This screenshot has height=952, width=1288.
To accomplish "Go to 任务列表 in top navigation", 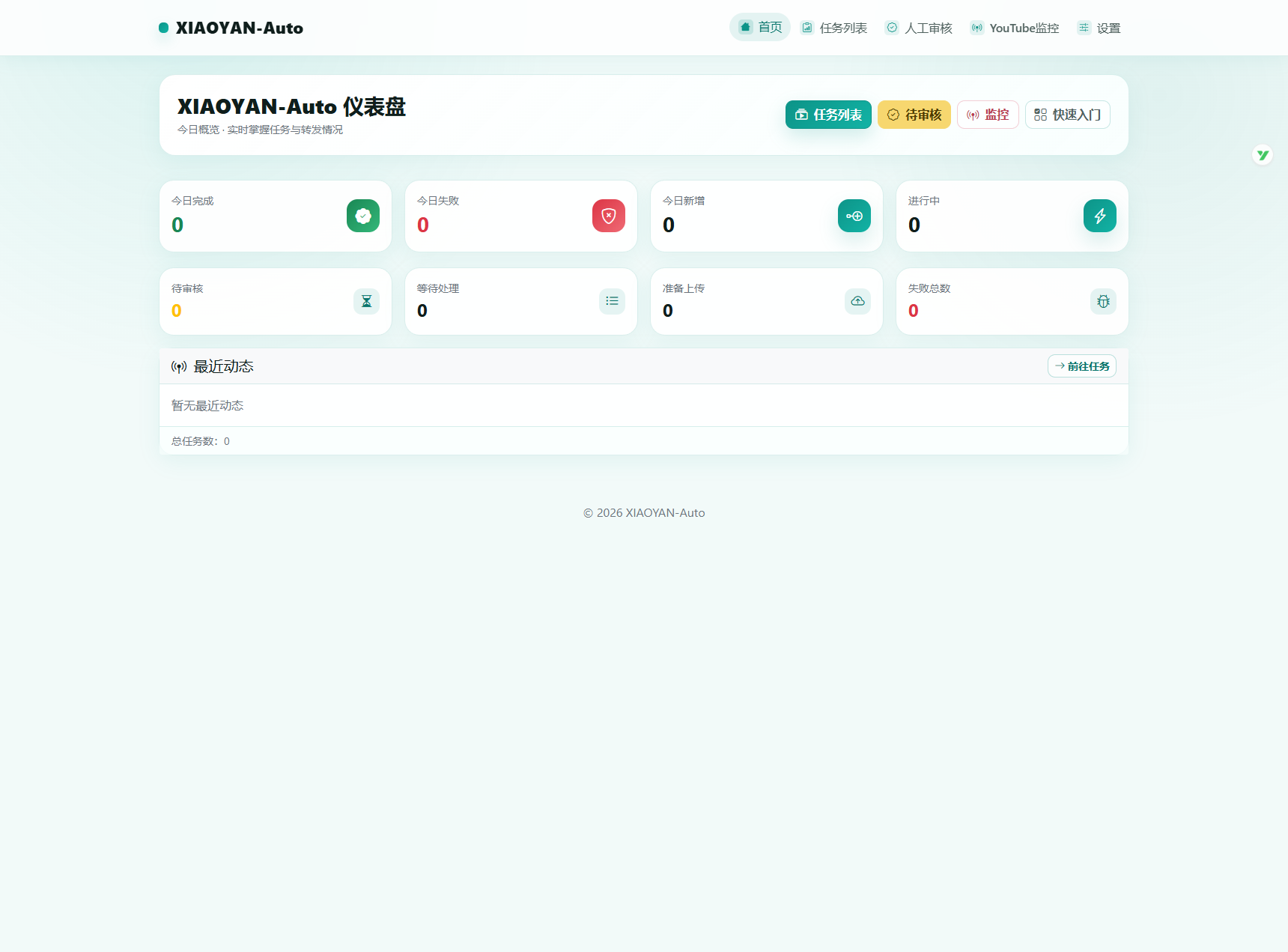I will pyautogui.click(x=833, y=28).
